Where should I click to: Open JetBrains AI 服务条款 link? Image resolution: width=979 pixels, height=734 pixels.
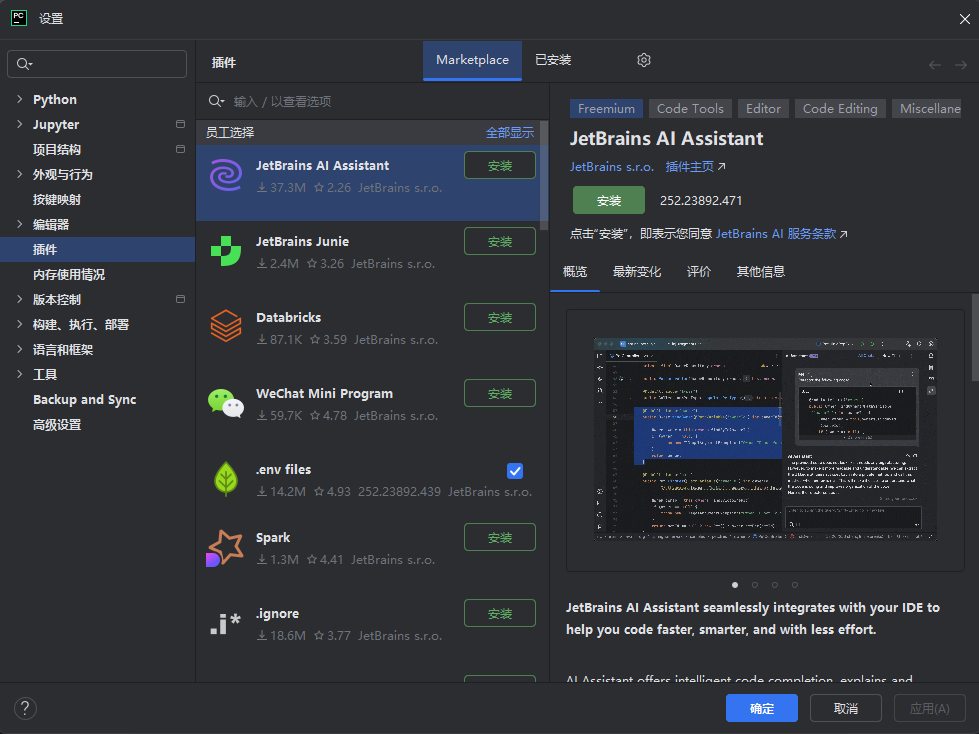coord(781,233)
